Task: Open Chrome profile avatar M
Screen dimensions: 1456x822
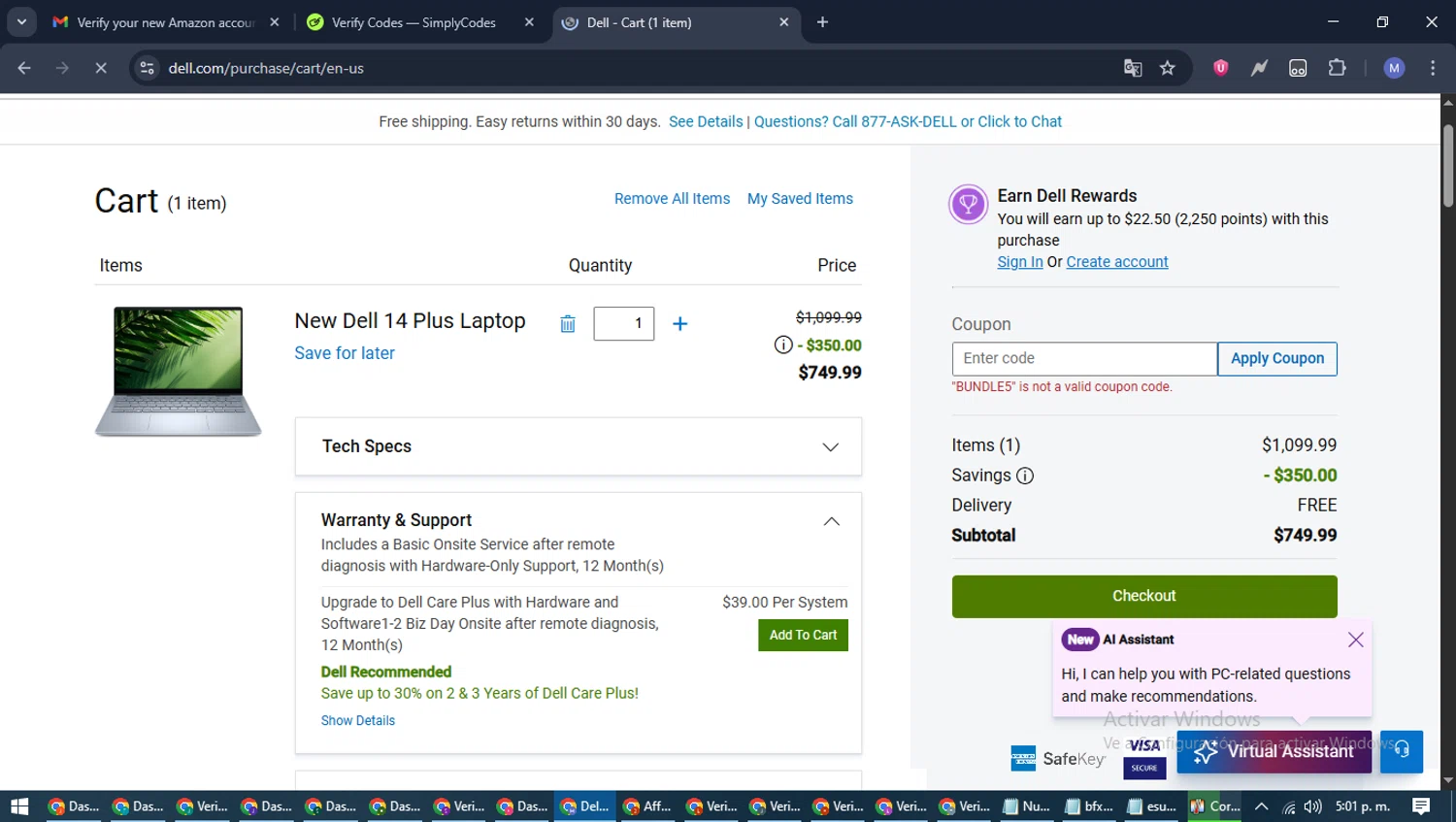Action: (1394, 68)
